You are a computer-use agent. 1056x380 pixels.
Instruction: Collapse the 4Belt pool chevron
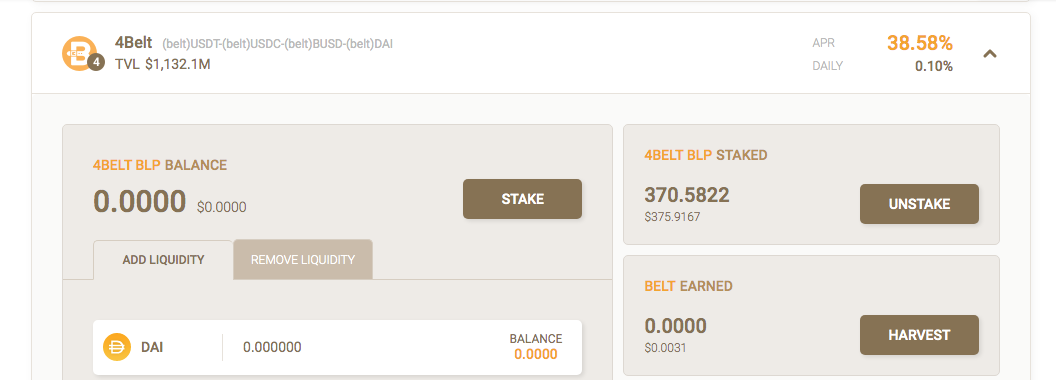point(989,54)
